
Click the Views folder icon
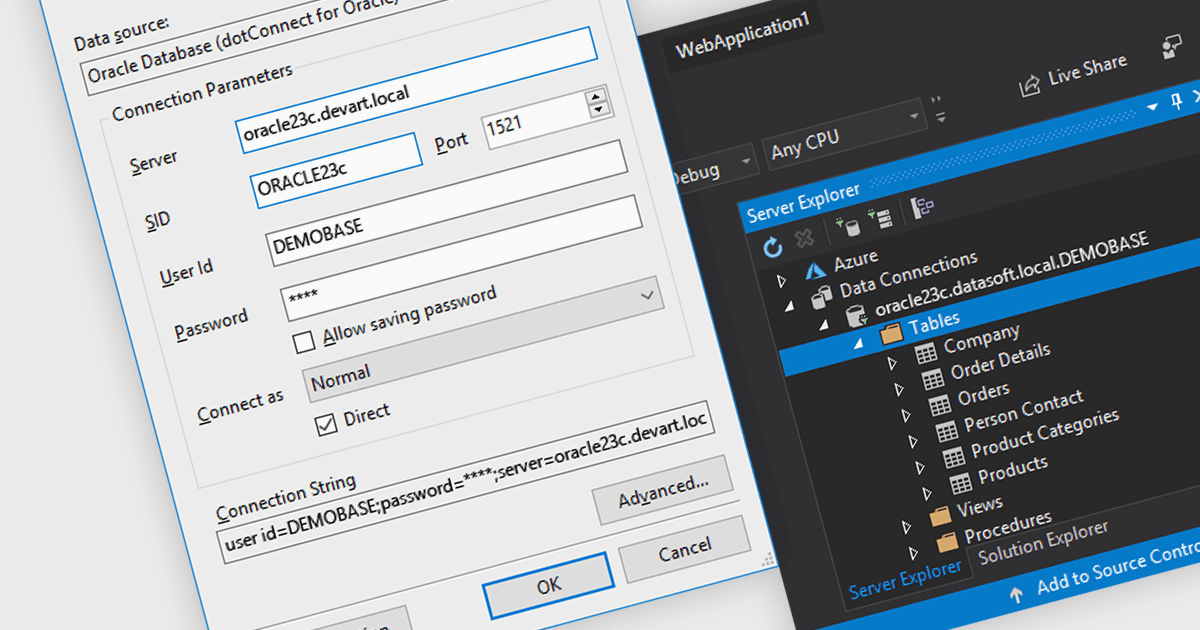(940, 517)
